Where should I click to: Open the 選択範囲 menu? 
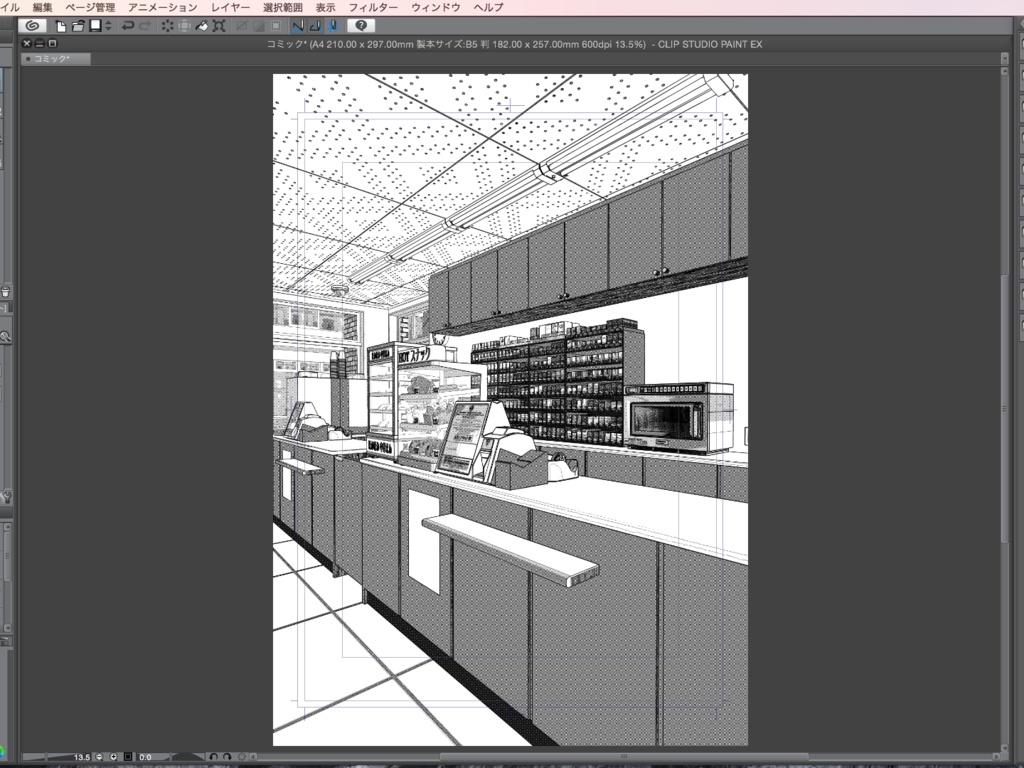click(283, 7)
